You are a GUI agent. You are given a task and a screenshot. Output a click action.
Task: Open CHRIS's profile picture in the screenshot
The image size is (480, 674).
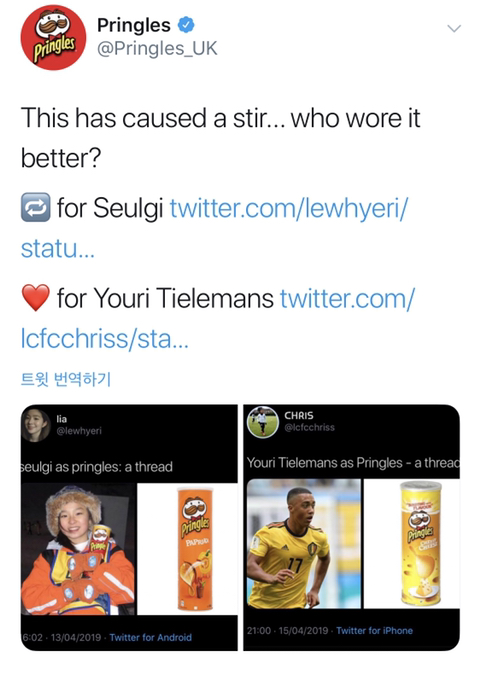[x=263, y=422]
